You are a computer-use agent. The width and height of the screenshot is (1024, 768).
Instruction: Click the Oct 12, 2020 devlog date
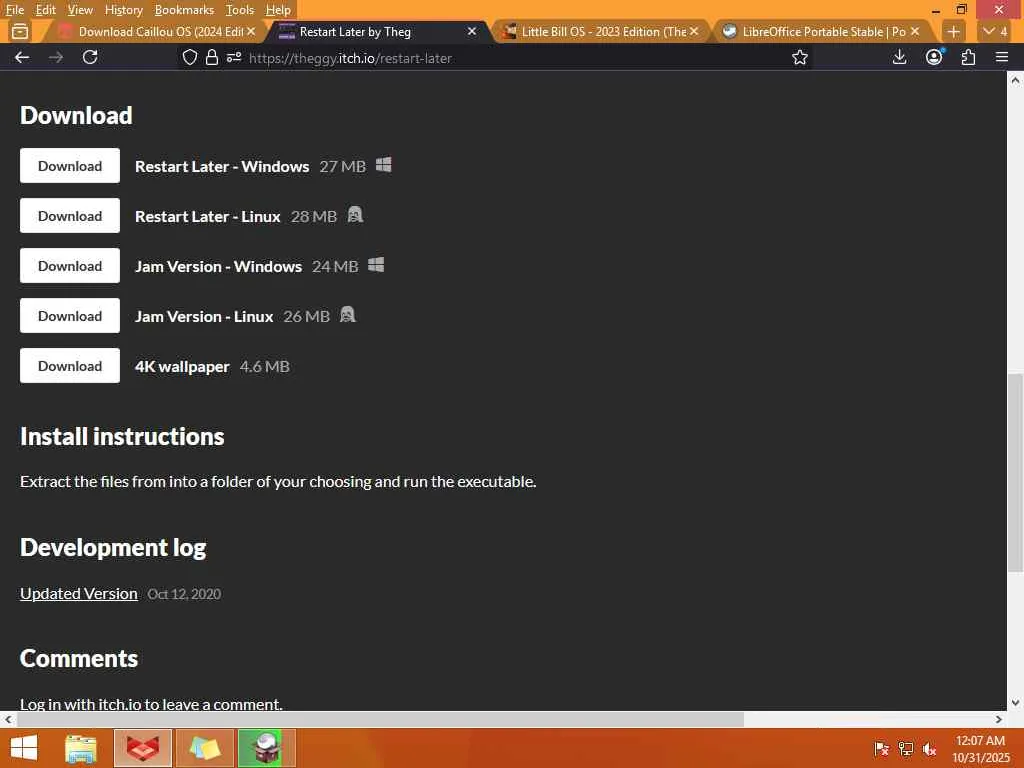click(184, 594)
